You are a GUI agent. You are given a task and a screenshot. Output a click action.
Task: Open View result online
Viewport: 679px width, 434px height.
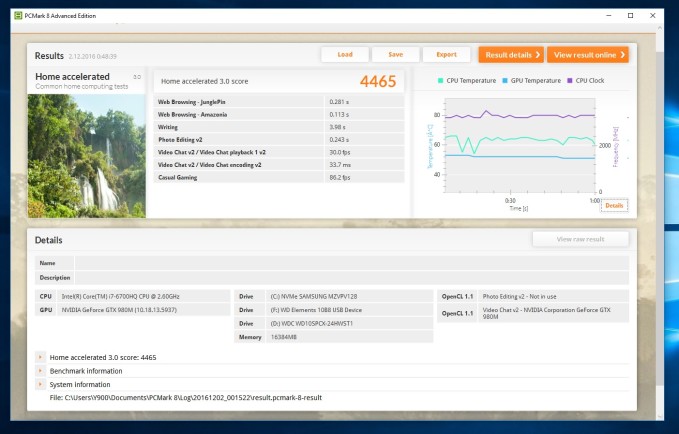pos(588,55)
